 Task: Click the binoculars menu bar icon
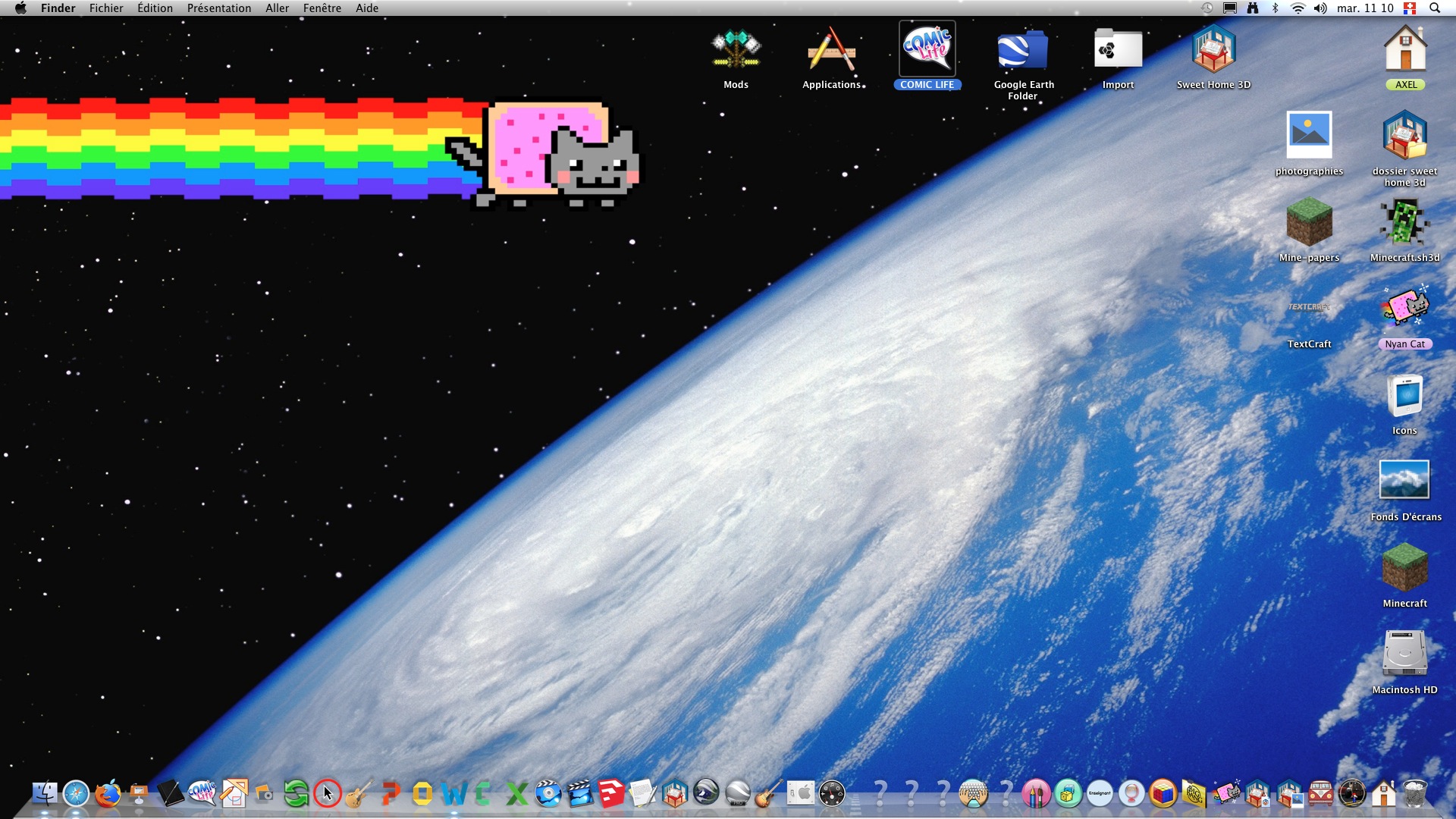coord(1253,8)
